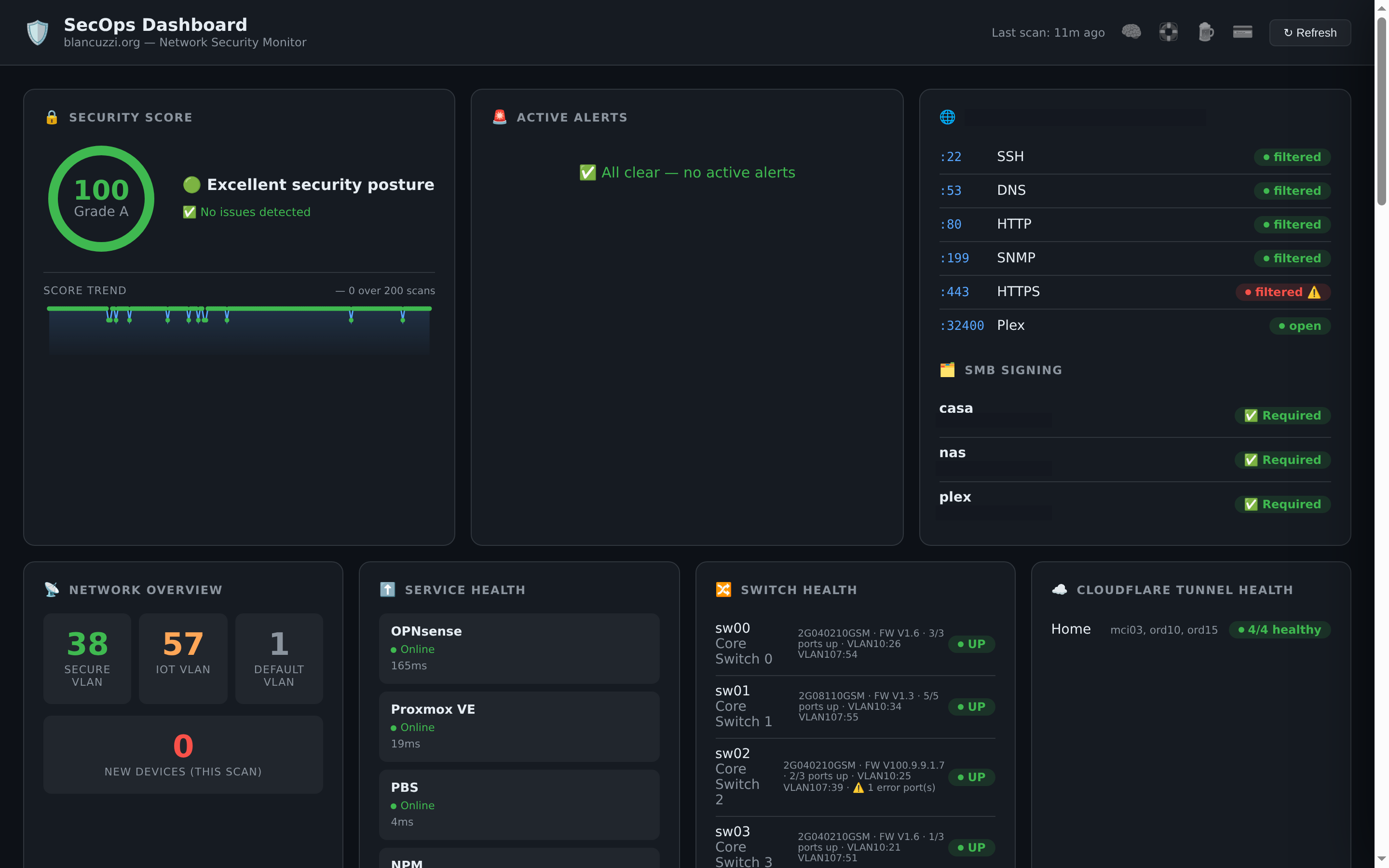Image resolution: width=1389 pixels, height=868 pixels.
Task: Click the 'Required' badge for plex
Action: point(1282,504)
